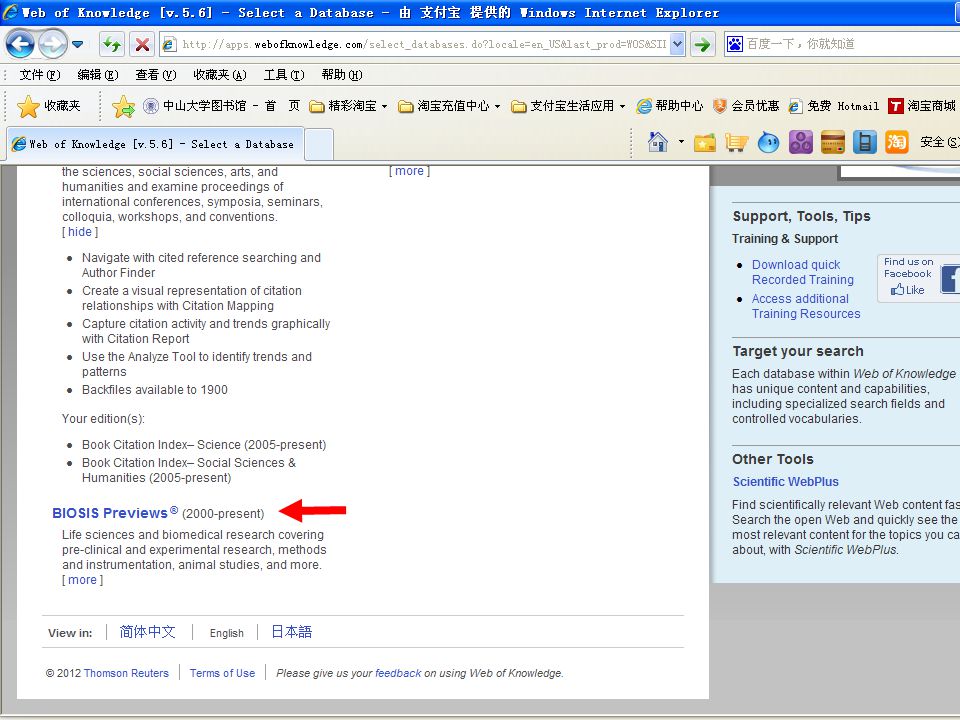The width and height of the screenshot is (960, 720).
Task: Click the blue phone toolbar icon
Action: coord(864,143)
